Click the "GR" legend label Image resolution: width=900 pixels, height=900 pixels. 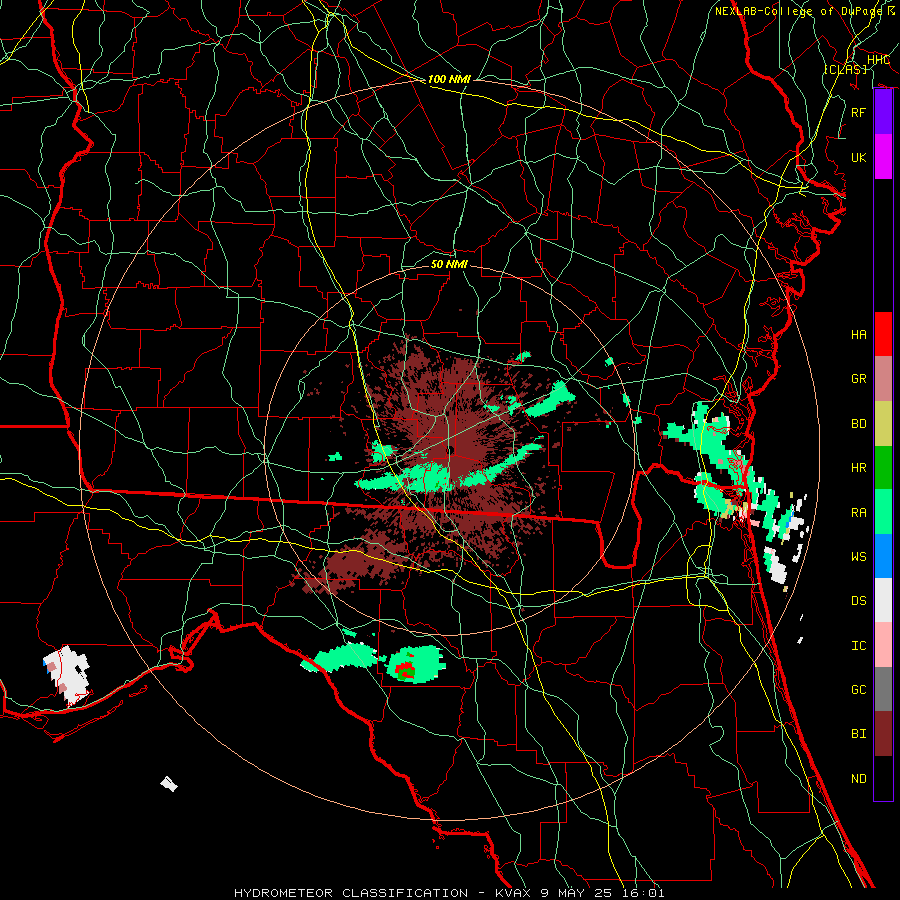tap(858, 379)
